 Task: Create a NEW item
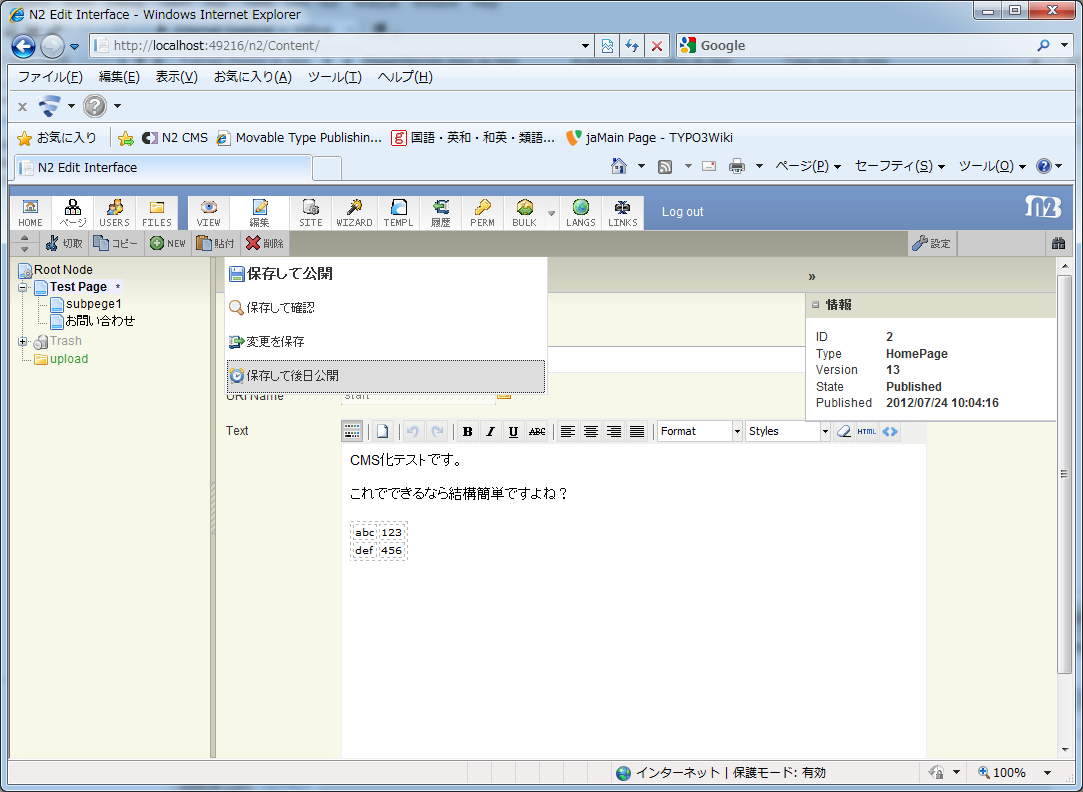click(168, 243)
